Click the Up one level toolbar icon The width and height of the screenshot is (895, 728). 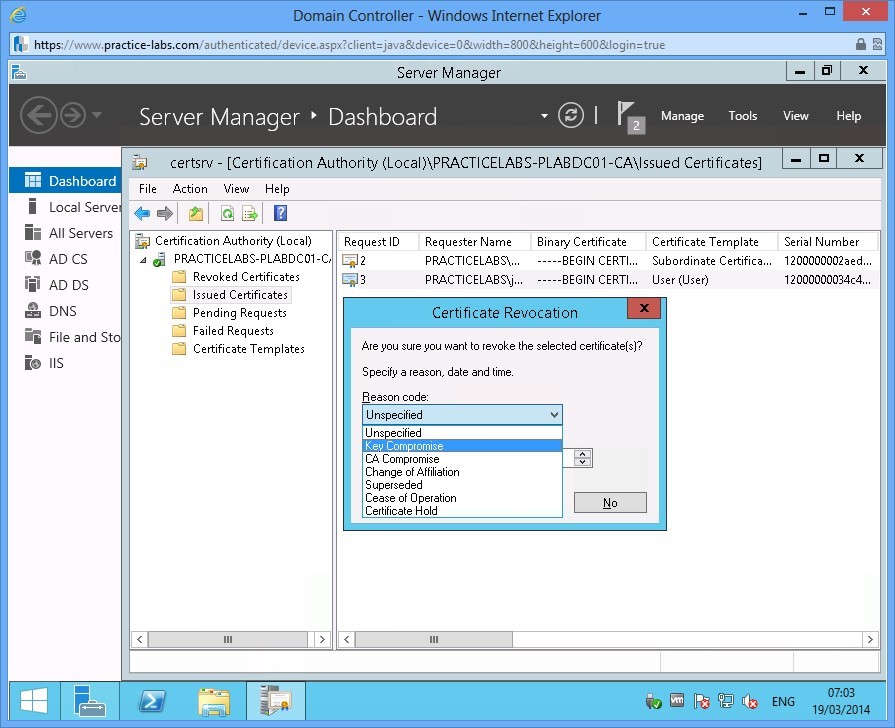[196, 213]
